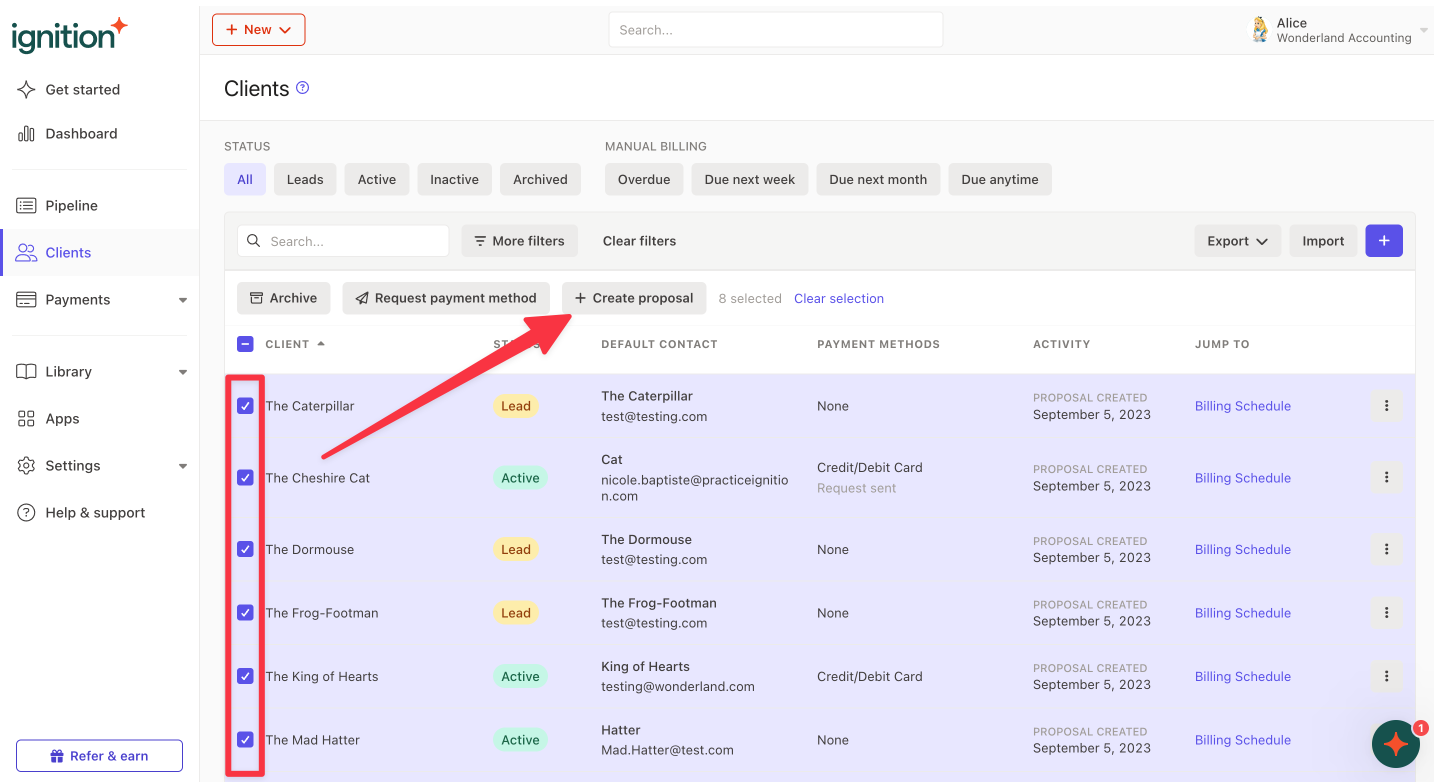Uncheck The Mad Hatter checkbox
The height and width of the screenshot is (782, 1434).
point(245,740)
